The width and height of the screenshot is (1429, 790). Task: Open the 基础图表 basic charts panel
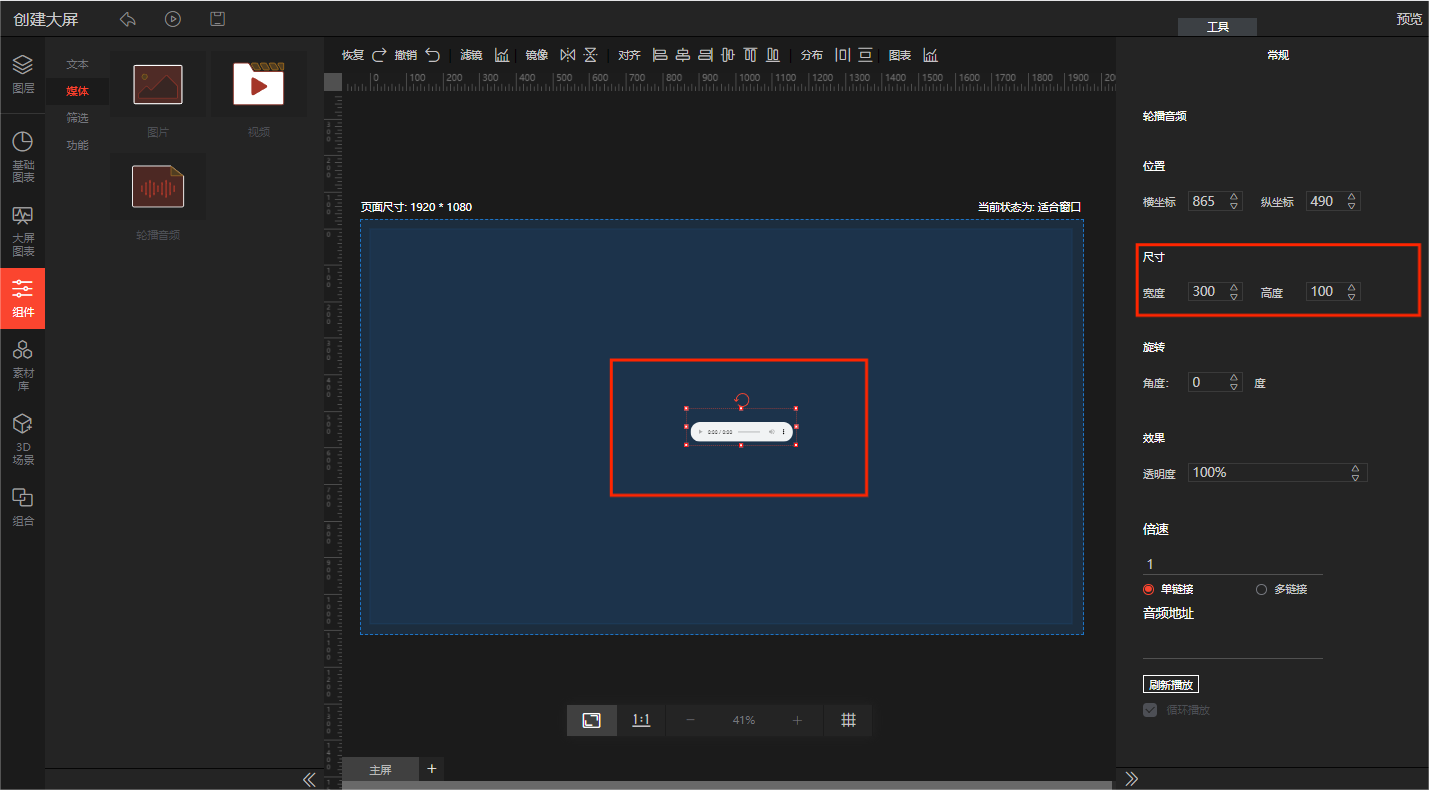pyautogui.click(x=23, y=157)
